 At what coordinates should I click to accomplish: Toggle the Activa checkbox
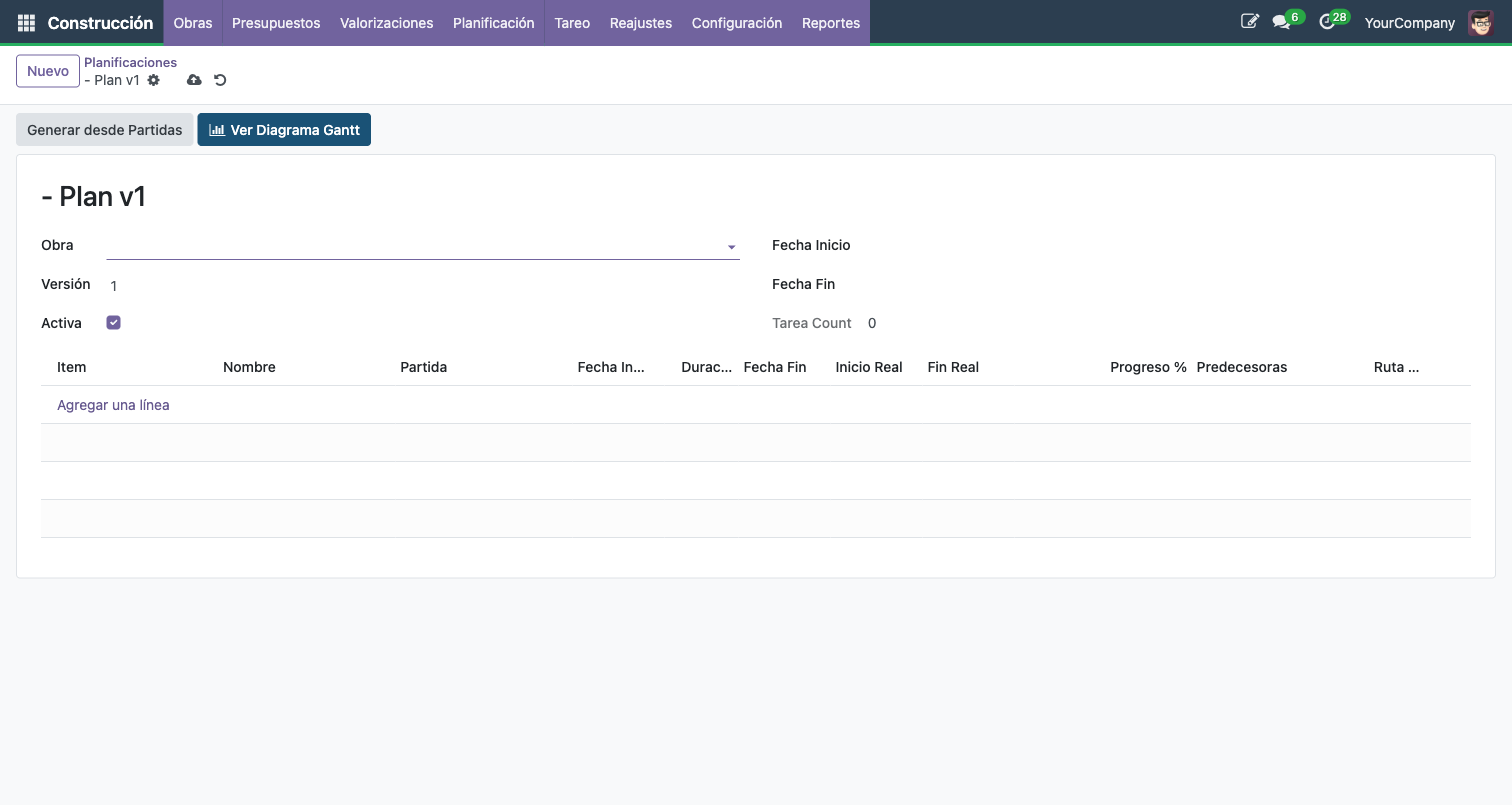(x=114, y=323)
